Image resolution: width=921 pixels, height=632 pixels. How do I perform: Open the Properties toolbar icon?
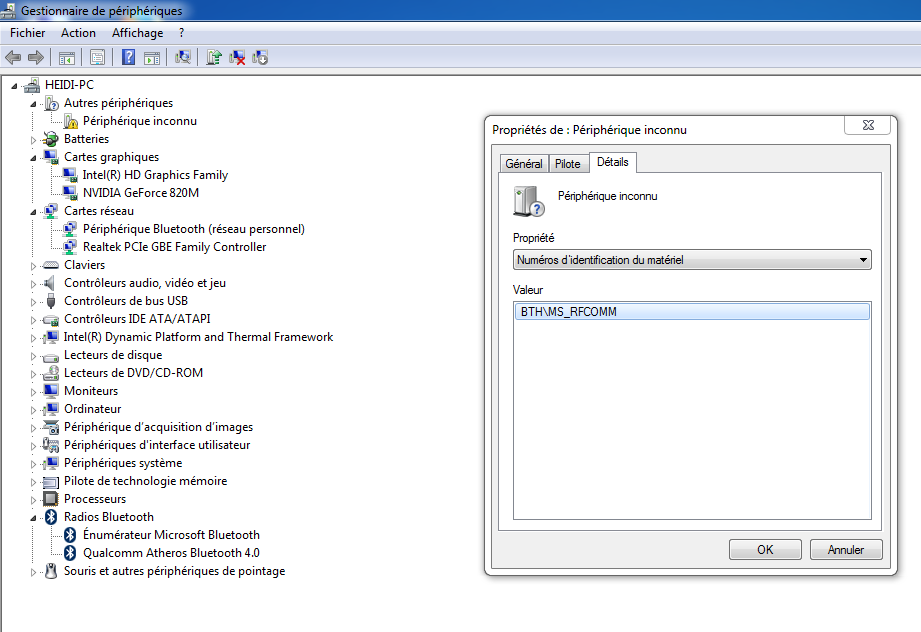click(x=98, y=58)
